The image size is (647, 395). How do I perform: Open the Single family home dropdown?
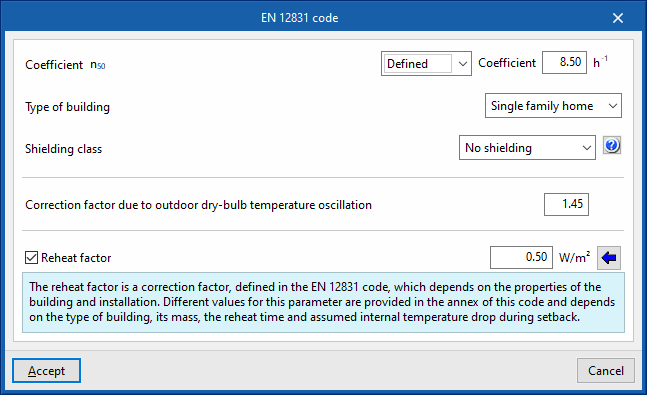click(x=553, y=106)
